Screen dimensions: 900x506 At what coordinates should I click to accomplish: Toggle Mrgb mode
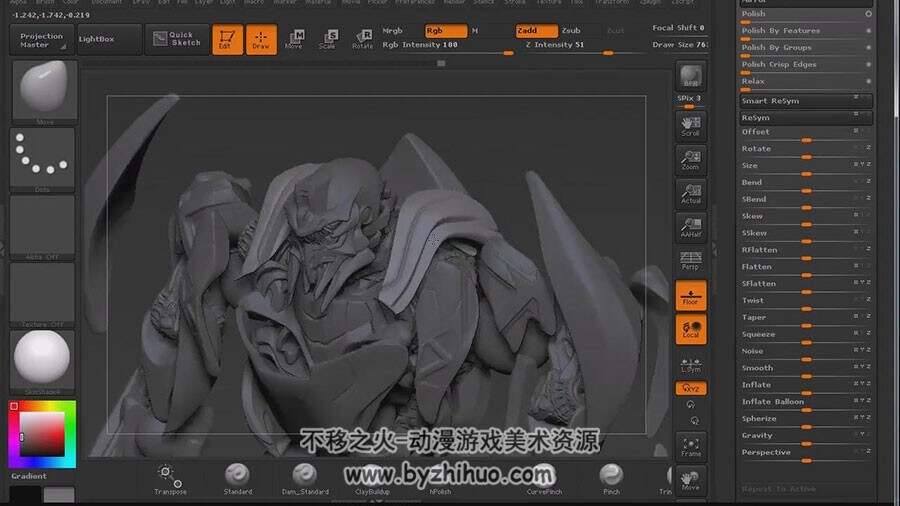(x=393, y=30)
